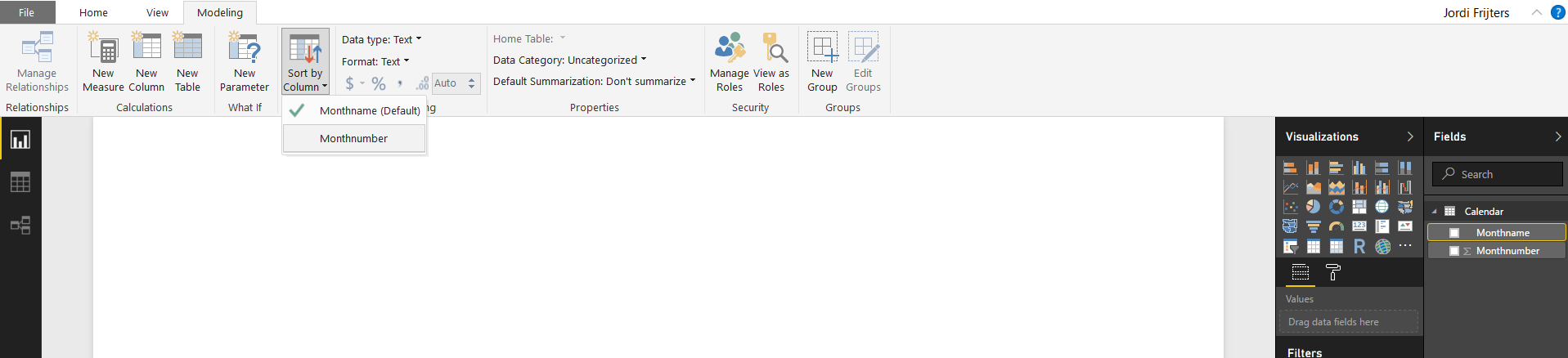
Task: Open the Fields well tab icon
Action: [1300, 273]
